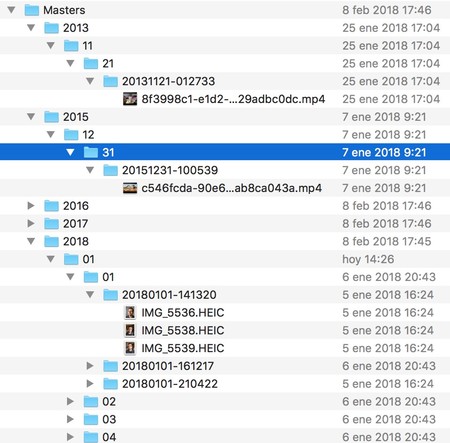Collapse the 2015 folder triangle

(x=31, y=117)
